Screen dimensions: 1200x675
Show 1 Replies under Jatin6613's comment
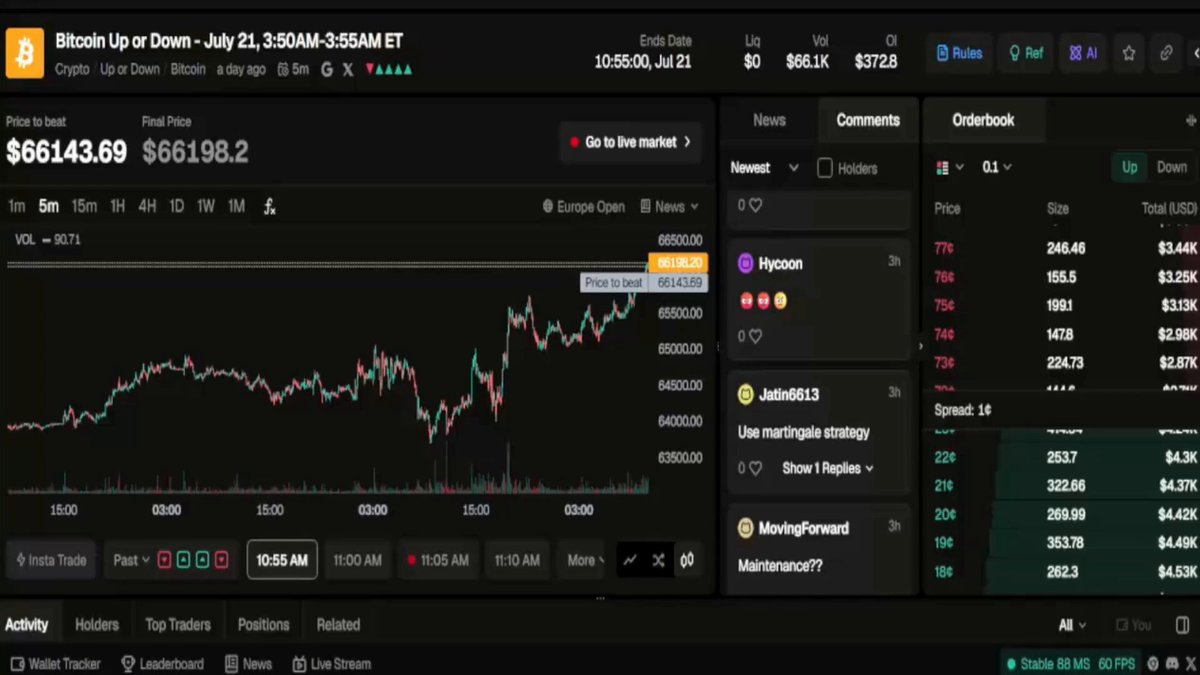[828, 468]
